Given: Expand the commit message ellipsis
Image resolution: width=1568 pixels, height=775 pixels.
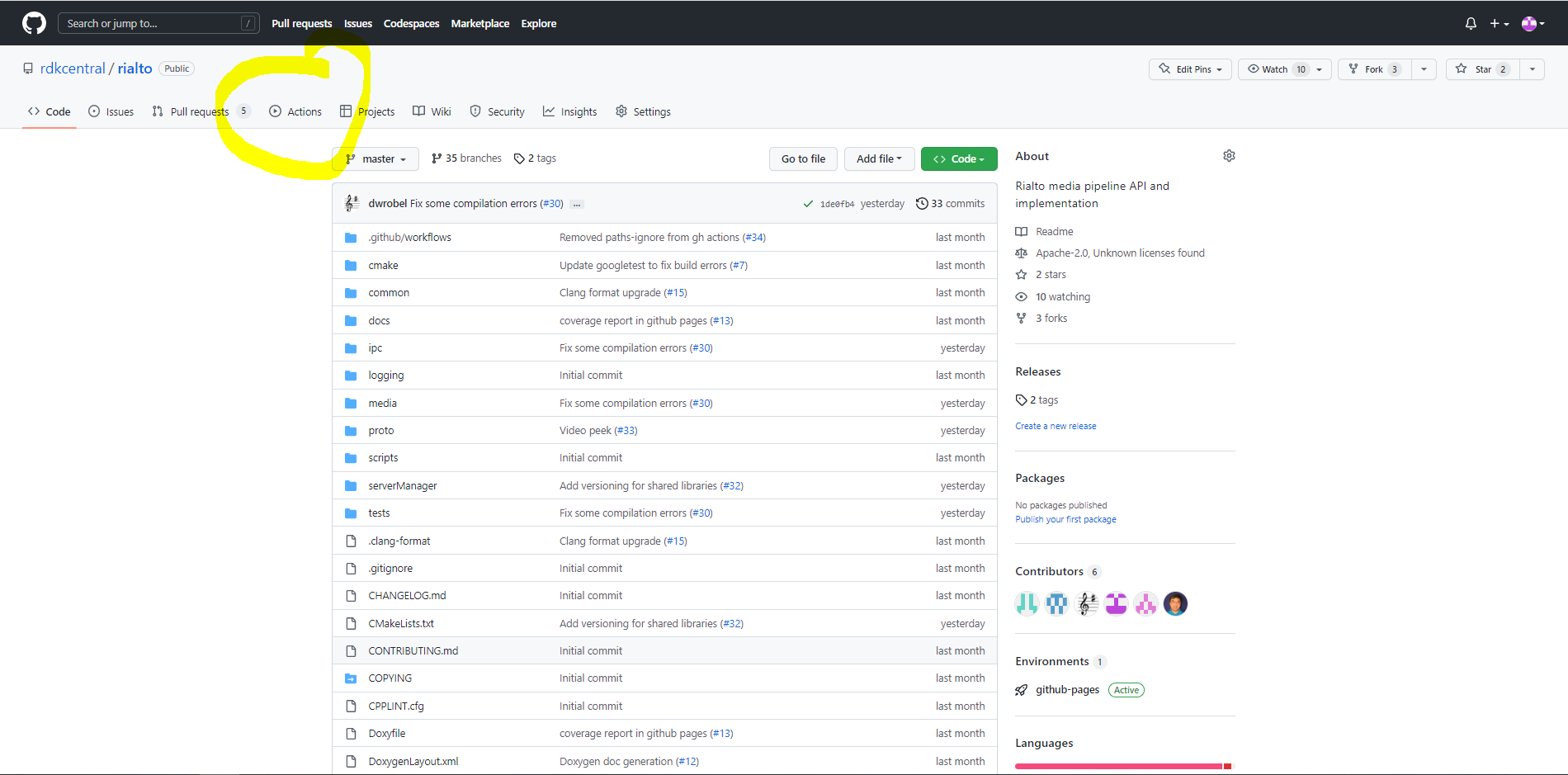Looking at the screenshot, I should 577,204.
